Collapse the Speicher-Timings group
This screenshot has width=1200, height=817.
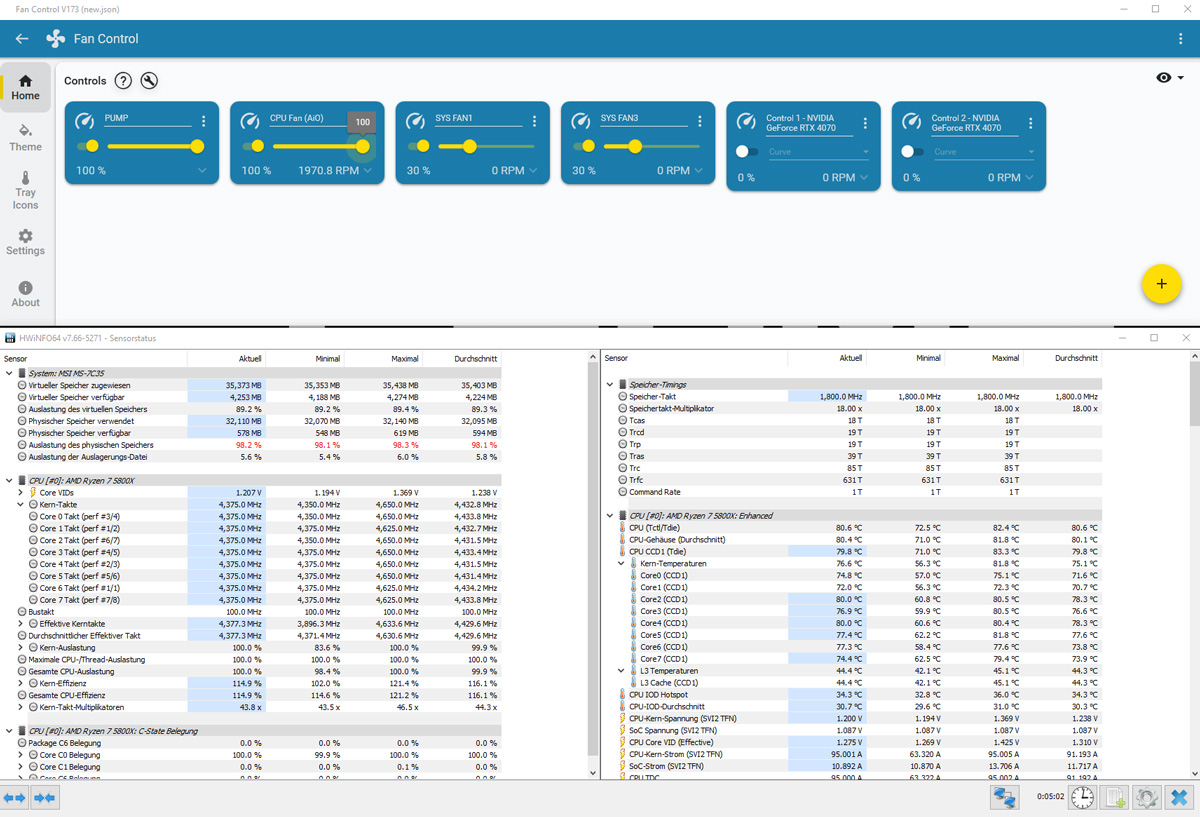609,385
